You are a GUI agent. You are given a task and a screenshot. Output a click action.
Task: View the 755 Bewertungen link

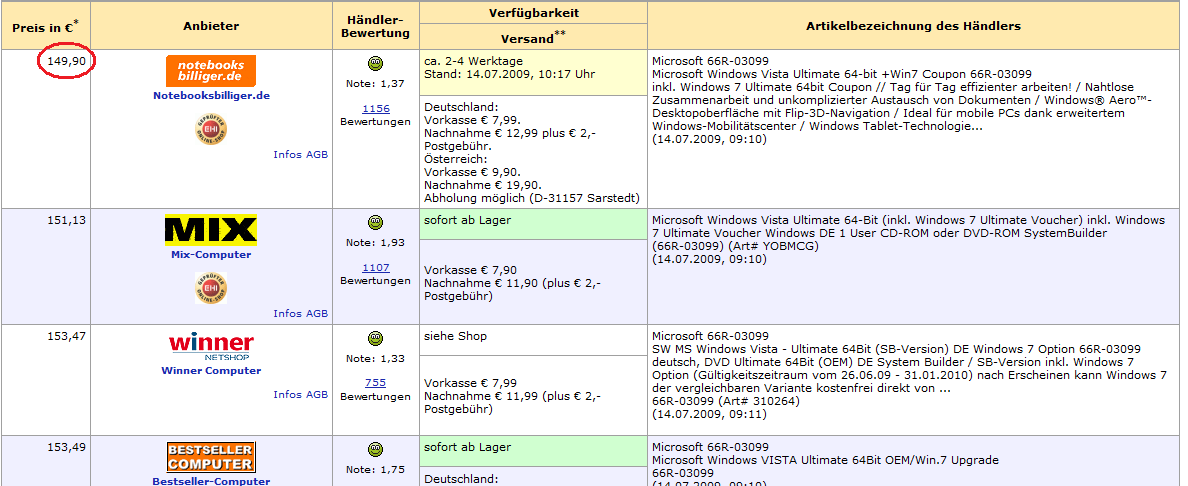click(x=376, y=383)
